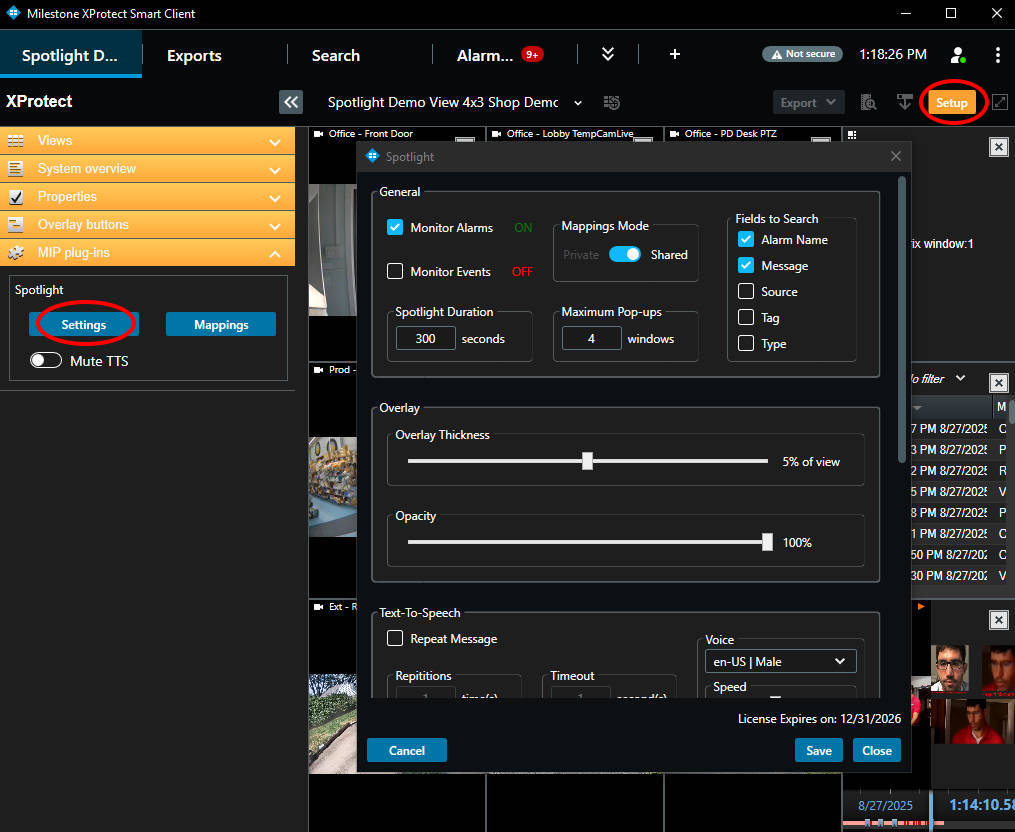Viewport: 1015px width, 832px height.
Task: Collapse the side panel with double-arrow icon
Action: tap(291, 102)
